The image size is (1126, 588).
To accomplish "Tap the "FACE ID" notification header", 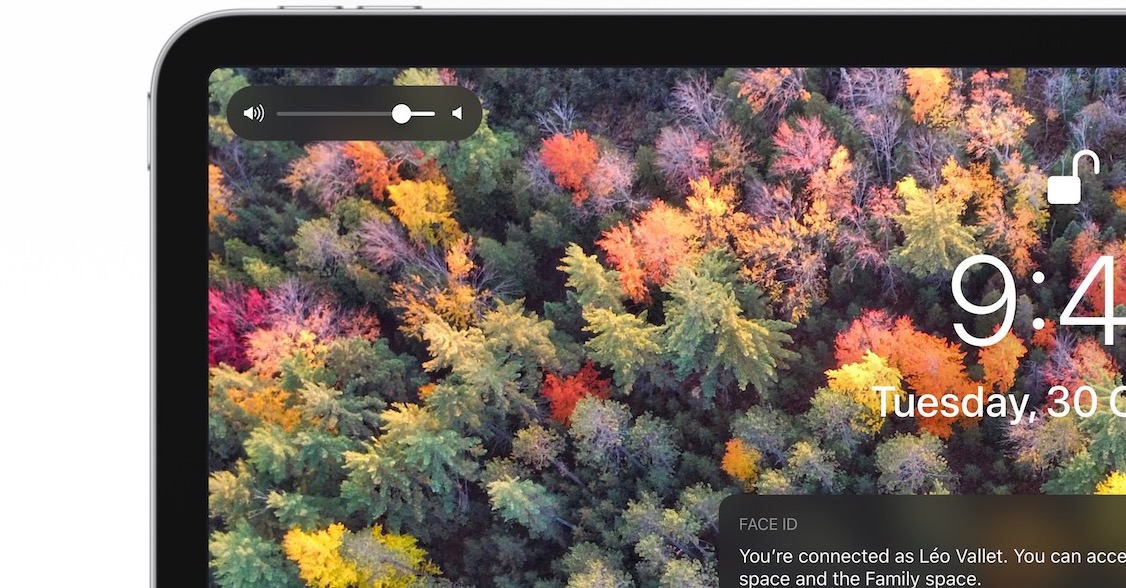I will tap(768, 525).
